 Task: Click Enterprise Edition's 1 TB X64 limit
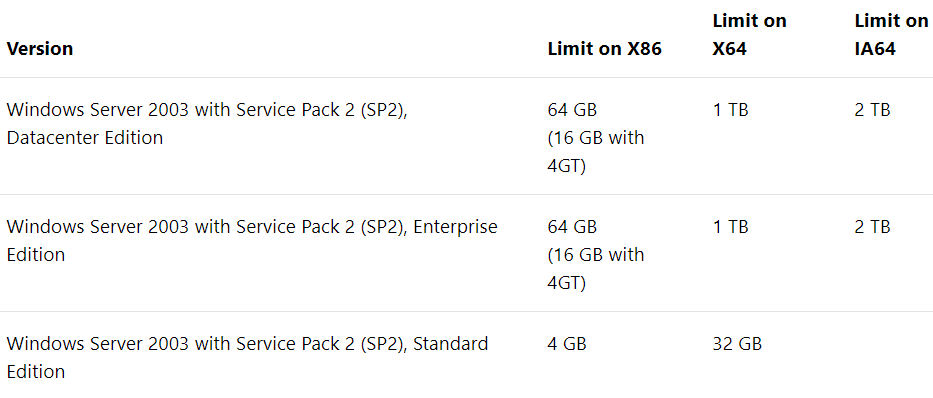(730, 227)
